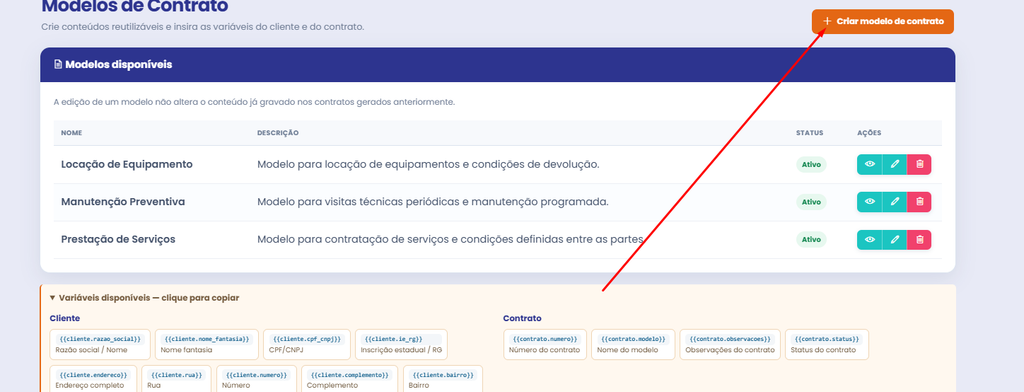Image resolution: width=1024 pixels, height=392 pixels.
Task: Click the Contrato variables group heading
Action: click(522, 318)
